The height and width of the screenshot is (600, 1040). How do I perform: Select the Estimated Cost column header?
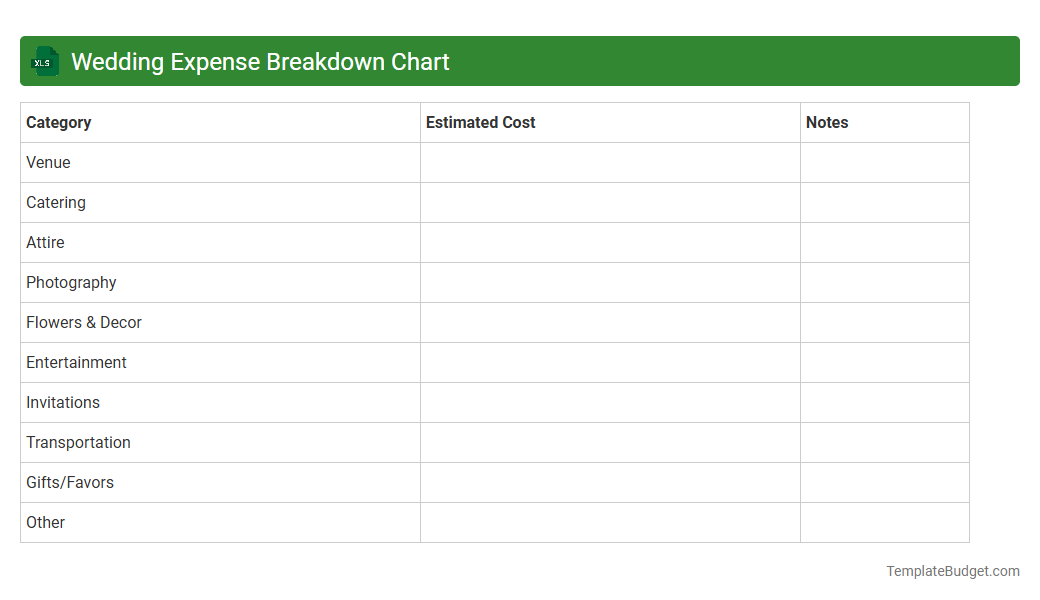pyautogui.click(x=481, y=122)
